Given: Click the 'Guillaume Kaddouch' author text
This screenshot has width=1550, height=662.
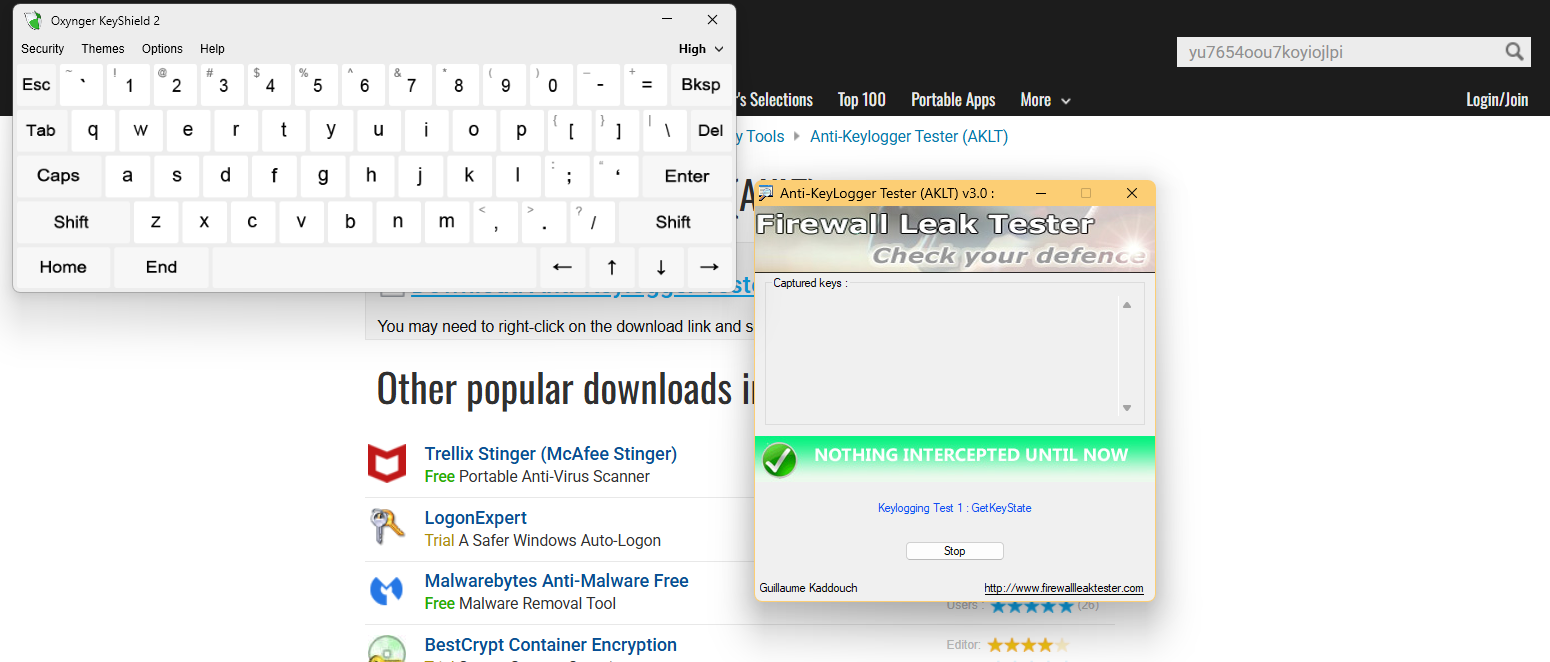Looking at the screenshot, I should 808,588.
